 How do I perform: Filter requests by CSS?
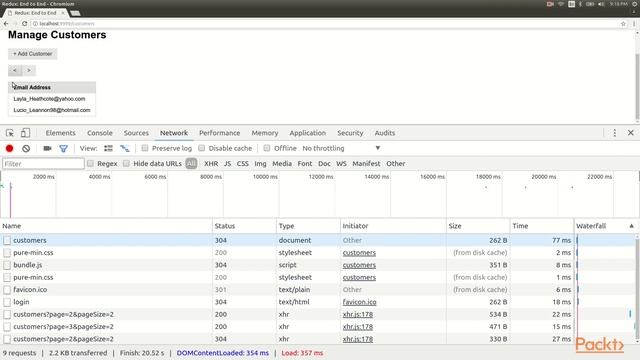(242, 164)
